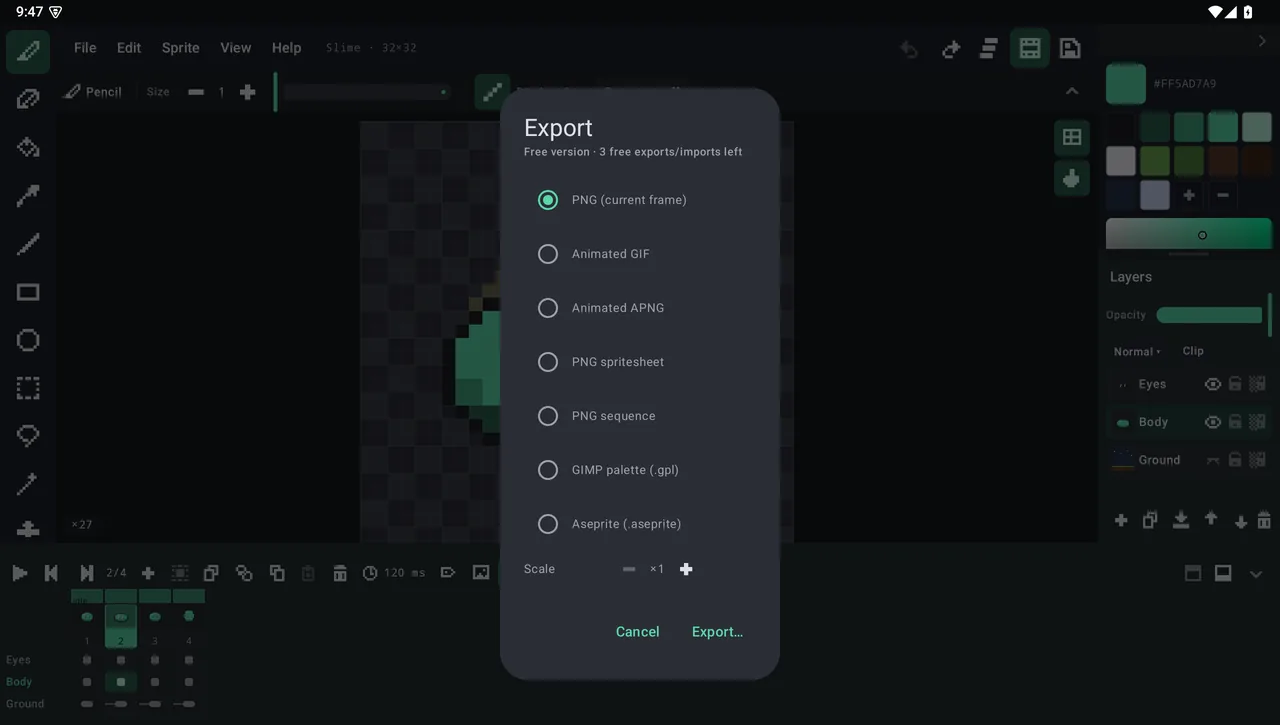Click the Redo arrow icon

tap(951, 48)
